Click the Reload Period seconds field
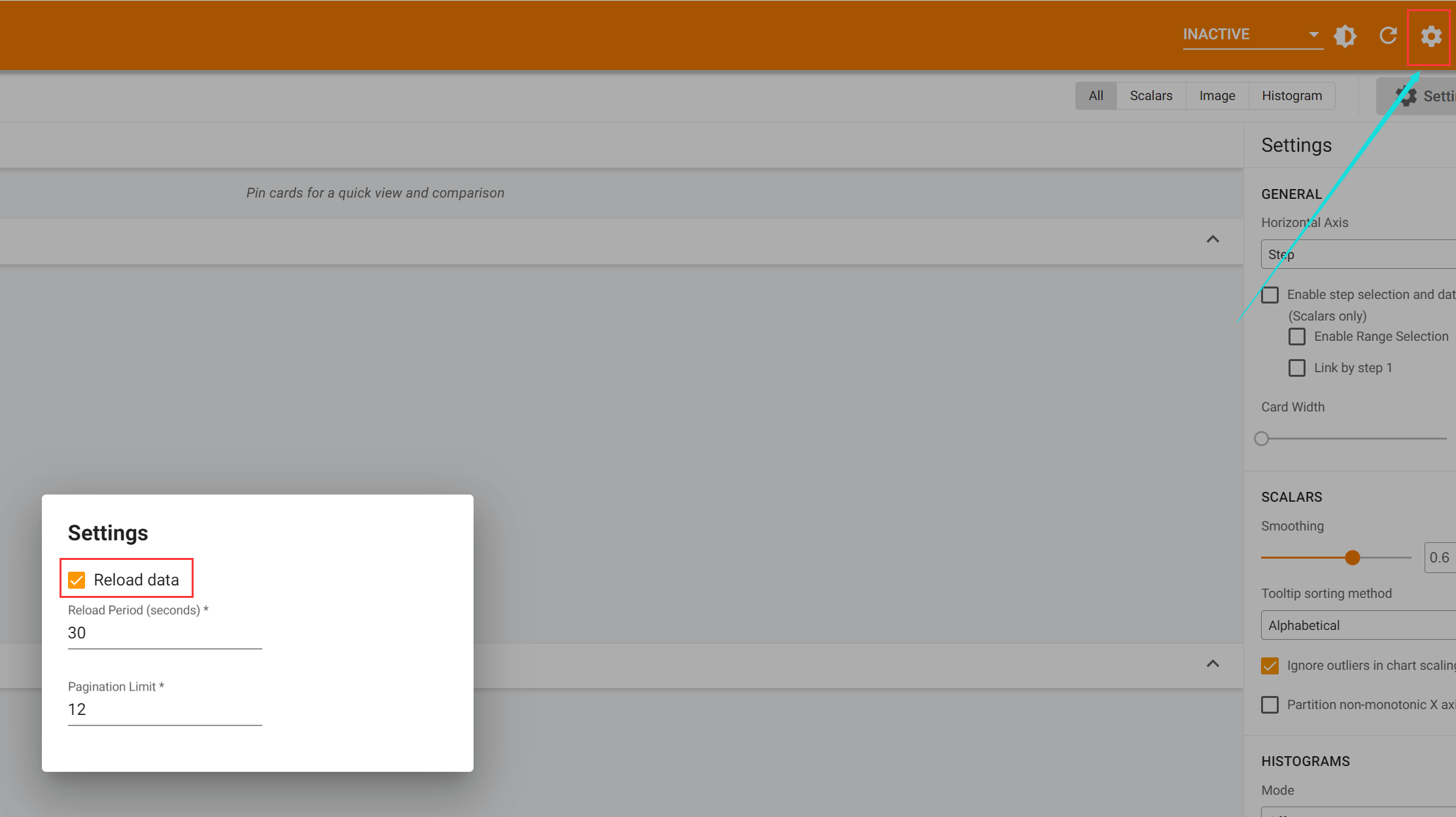 (x=164, y=633)
